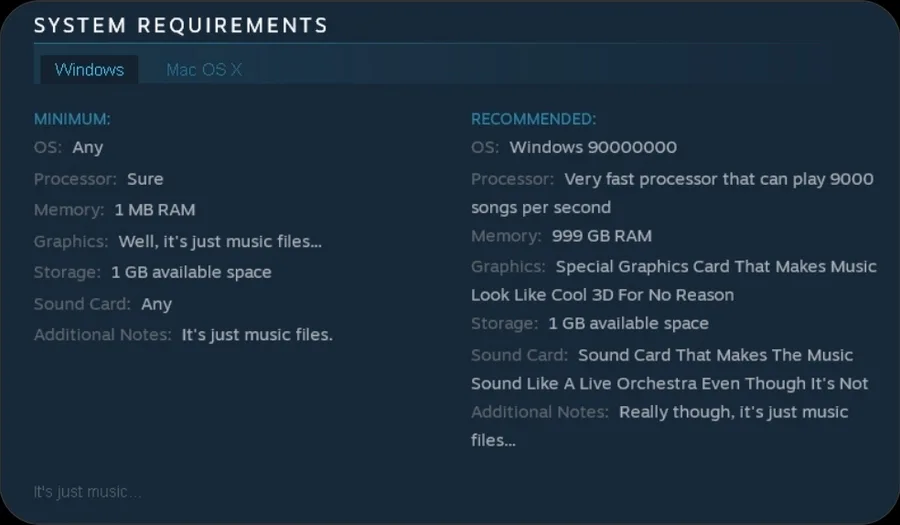Select the MINIMUM heading label
This screenshot has height=525, width=900.
pos(72,119)
